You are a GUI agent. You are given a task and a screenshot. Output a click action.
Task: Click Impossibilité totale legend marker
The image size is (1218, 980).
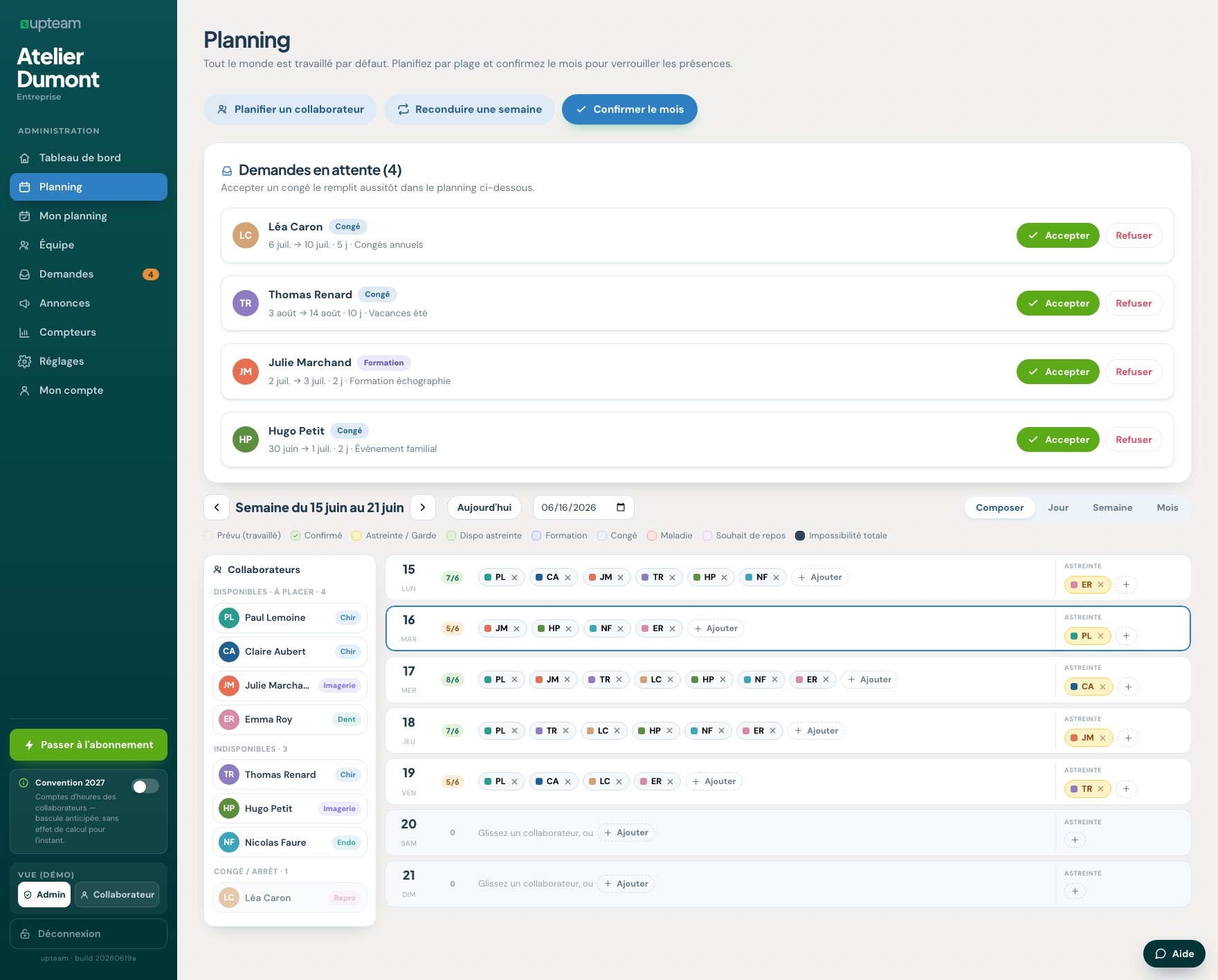click(x=800, y=536)
